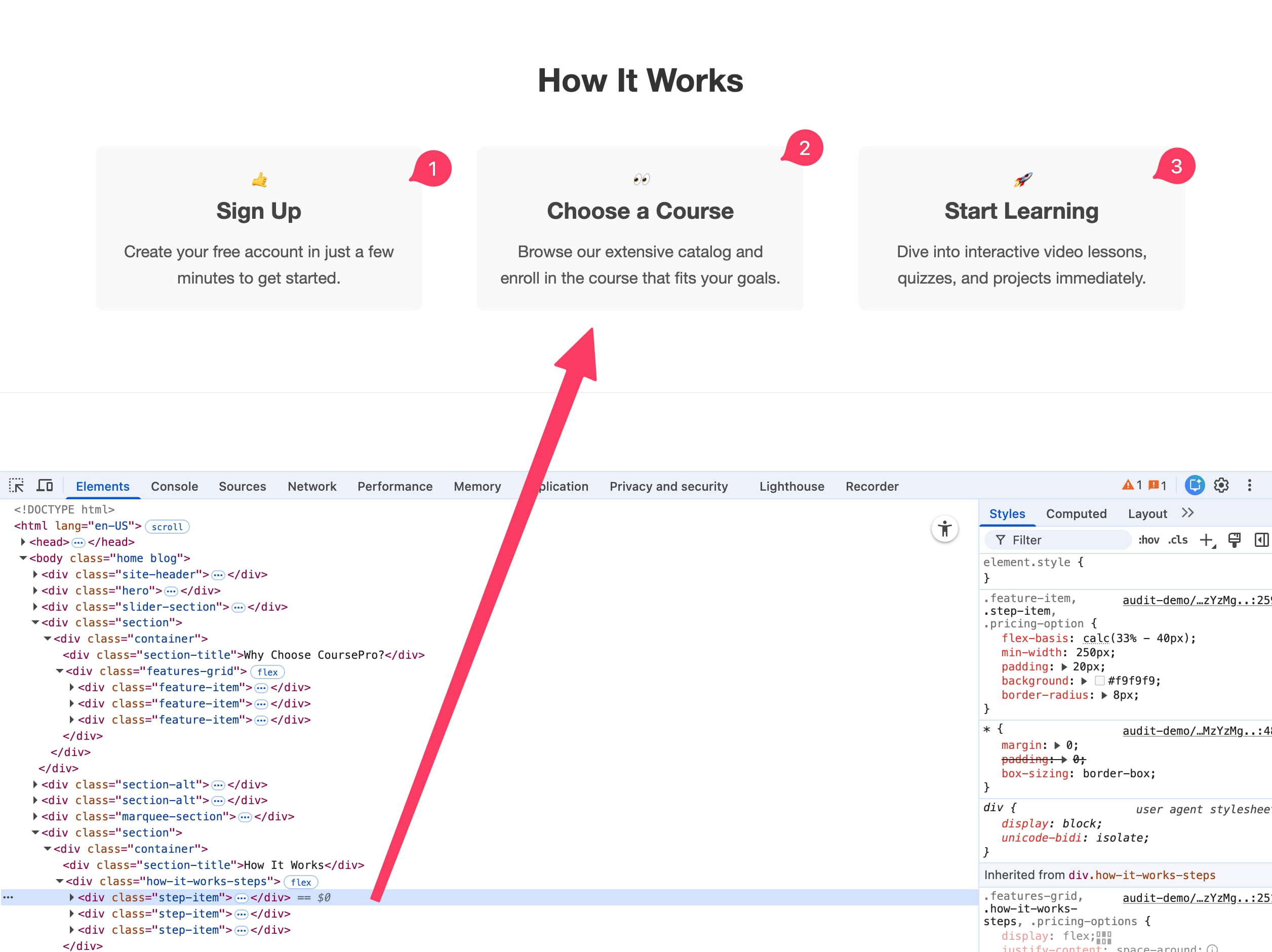Click the background color swatch #f9f9f9
Screen dimensions: 1272x952
[x=1101, y=681]
